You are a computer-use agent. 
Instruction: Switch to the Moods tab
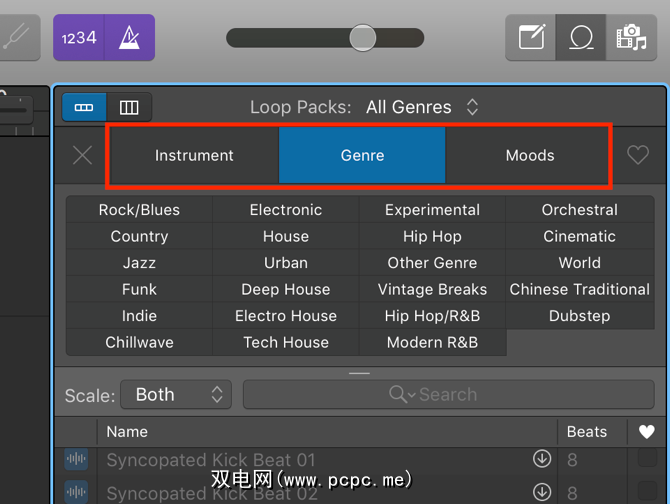click(x=529, y=155)
